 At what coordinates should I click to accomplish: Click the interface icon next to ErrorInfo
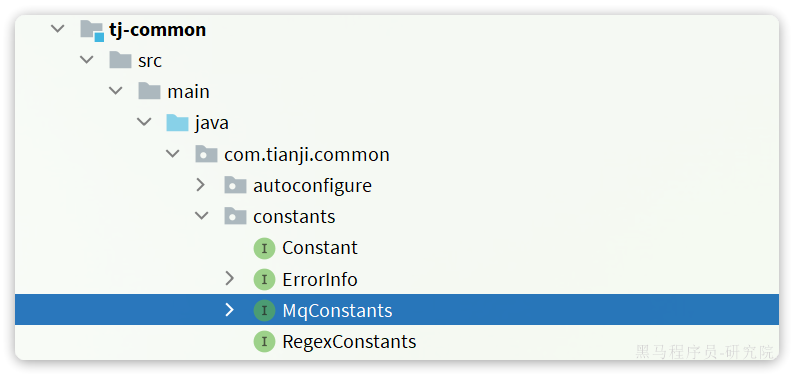coord(264,279)
